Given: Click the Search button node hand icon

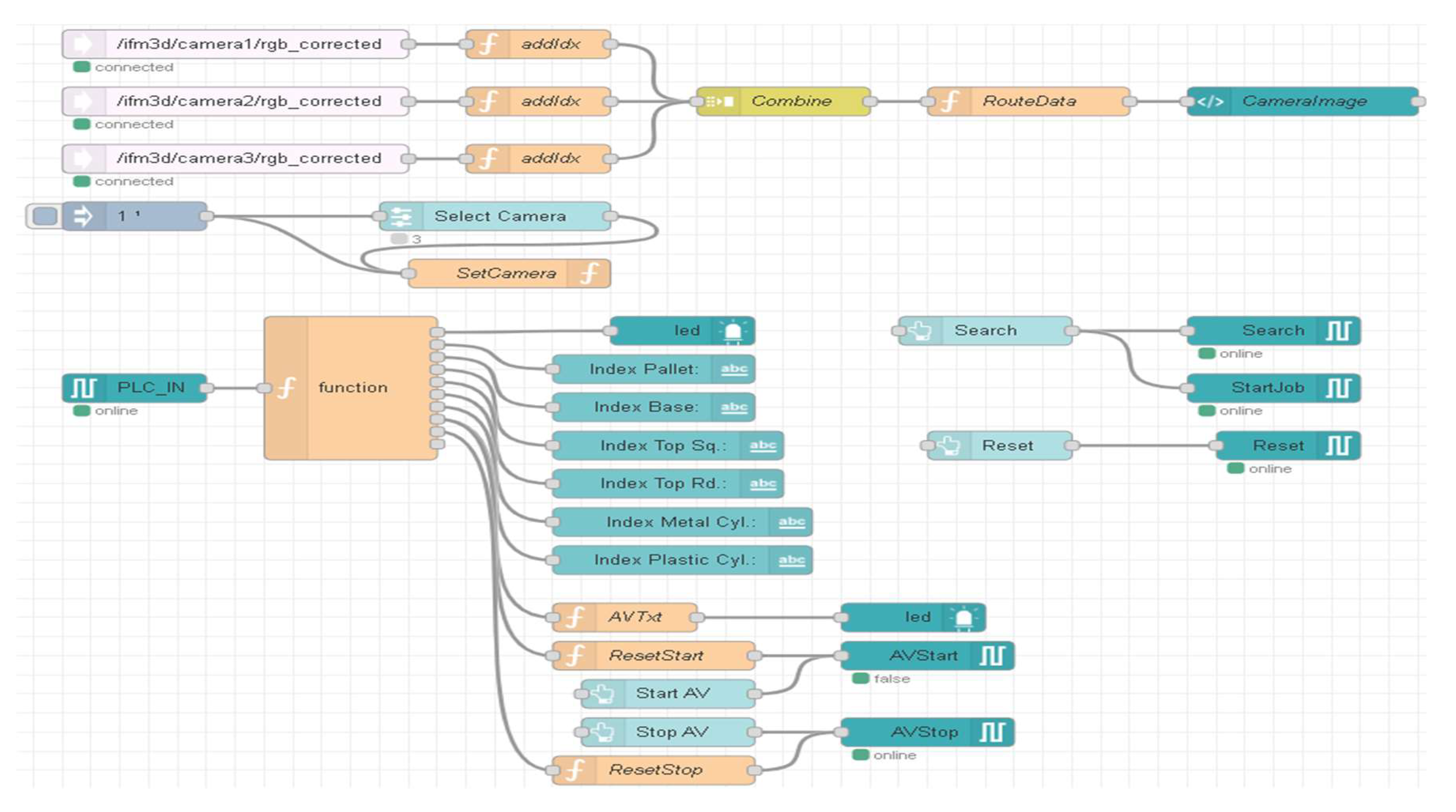Looking at the screenshot, I should 921,331.
